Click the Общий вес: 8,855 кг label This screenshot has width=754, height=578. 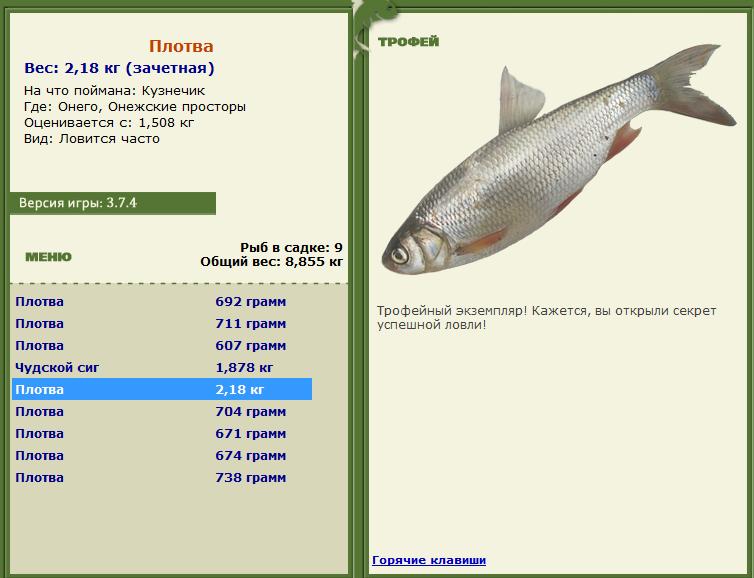[272, 262]
